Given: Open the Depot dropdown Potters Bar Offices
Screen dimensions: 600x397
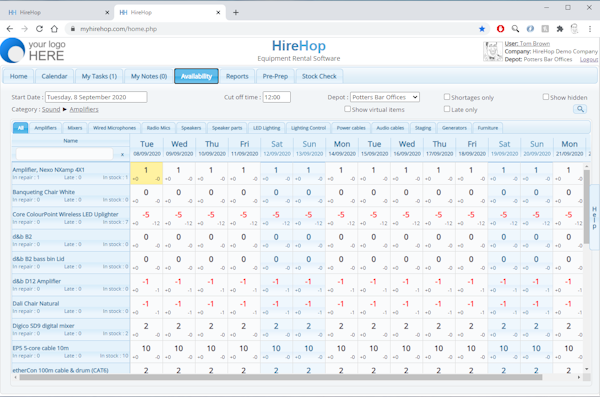Looking at the screenshot, I should click(385, 97).
